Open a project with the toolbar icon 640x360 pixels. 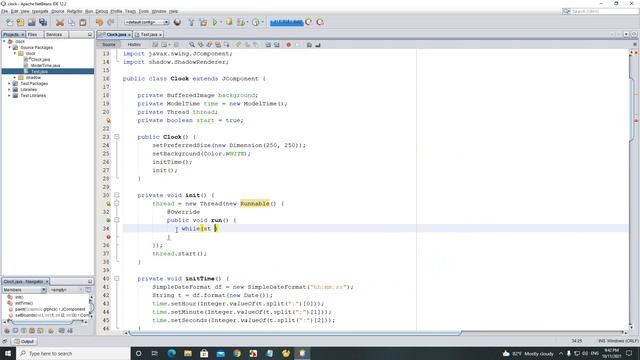[x=31, y=22]
